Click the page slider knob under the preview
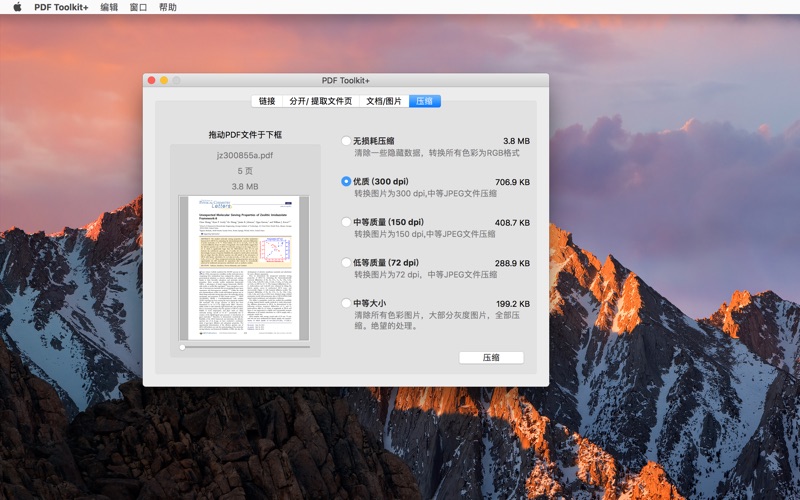Viewport: 800px width, 500px height. tap(182, 347)
